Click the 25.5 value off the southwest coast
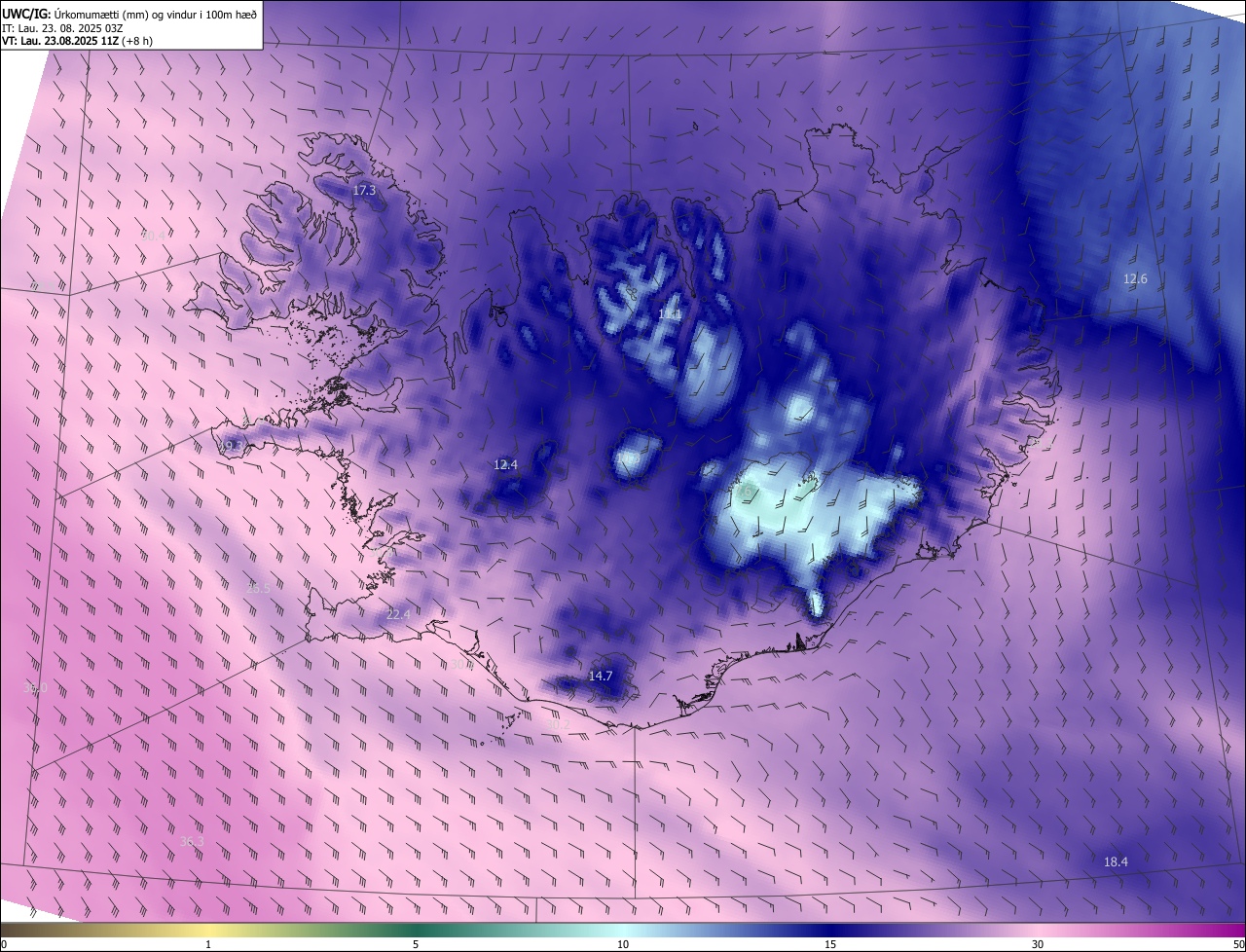The image size is (1246, 952). (x=258, y=589)
